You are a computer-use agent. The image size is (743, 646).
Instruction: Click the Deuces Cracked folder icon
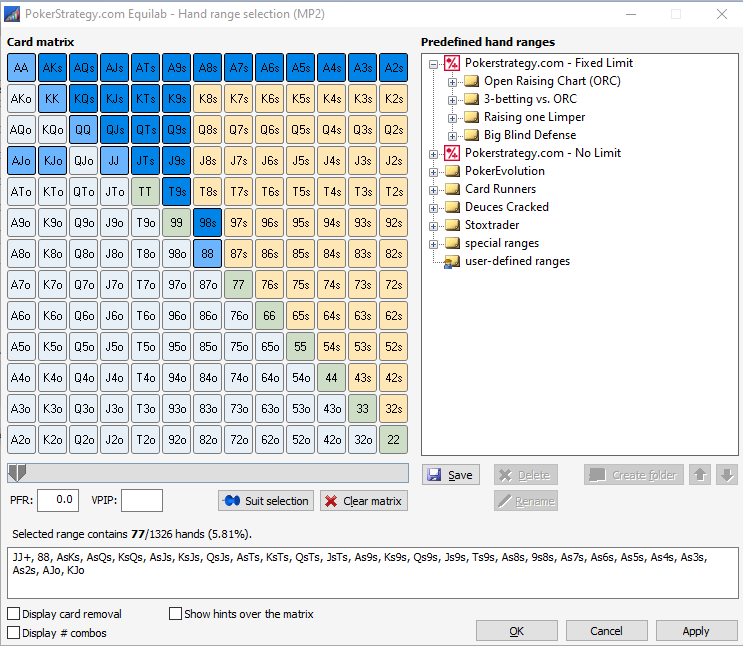pyautogui.click(x=452, y=207)
